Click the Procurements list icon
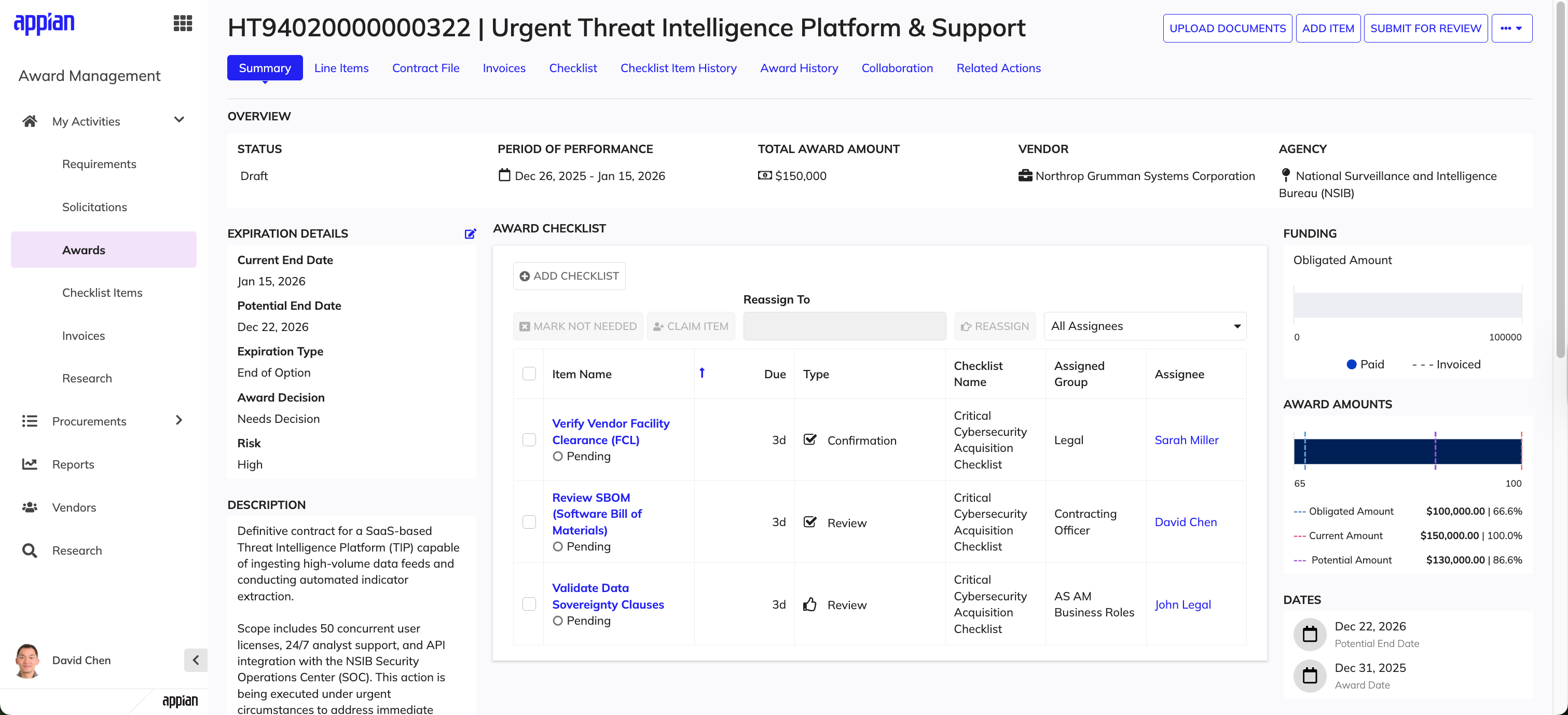This screenshot has width=1568, height=715. tap(29, 421)
